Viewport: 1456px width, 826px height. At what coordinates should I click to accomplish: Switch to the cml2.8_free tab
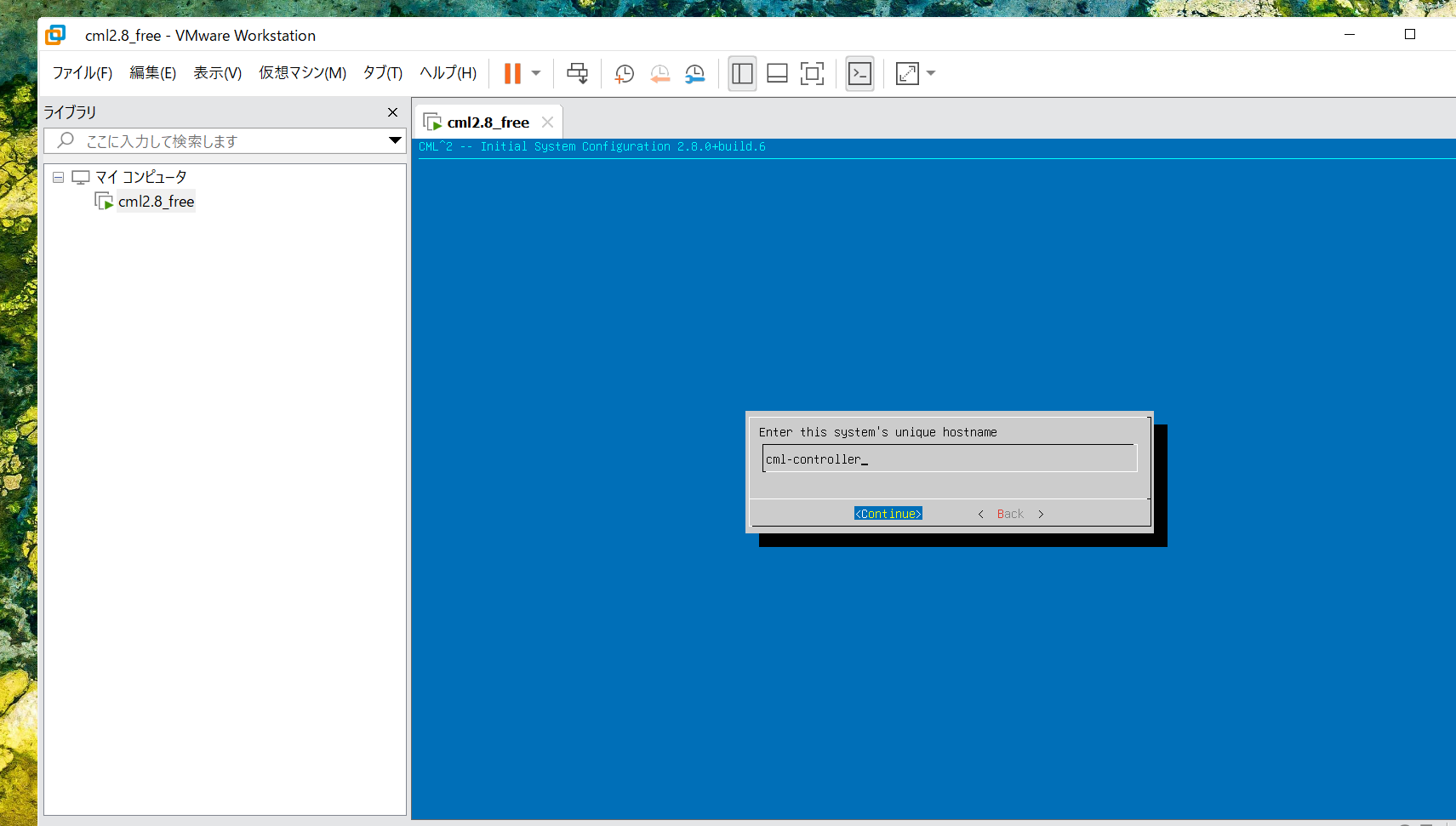(488, 122)
